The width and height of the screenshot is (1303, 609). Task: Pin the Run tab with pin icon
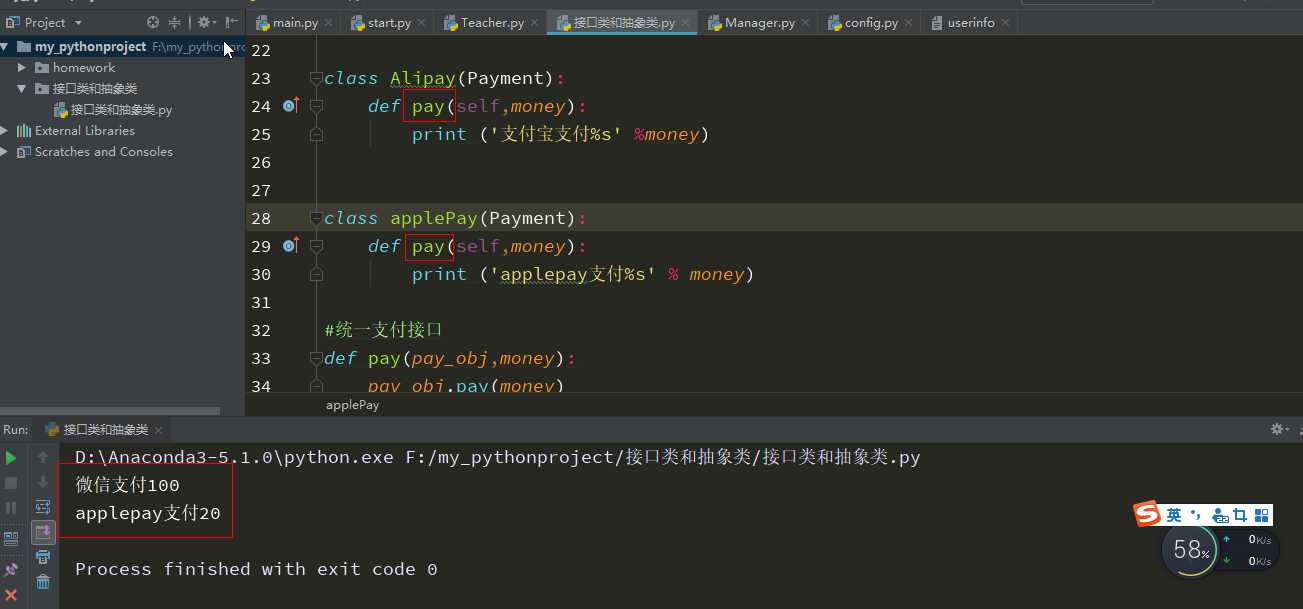pos(11,570)
